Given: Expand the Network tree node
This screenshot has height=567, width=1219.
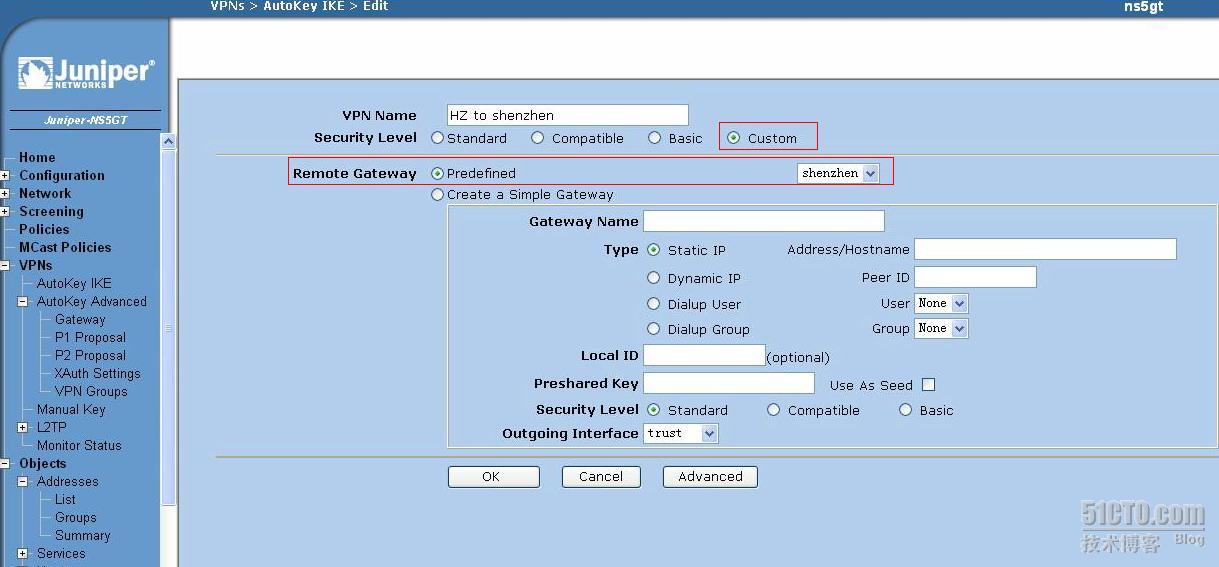Looking at the screenshot, I should tap(5, 194).
